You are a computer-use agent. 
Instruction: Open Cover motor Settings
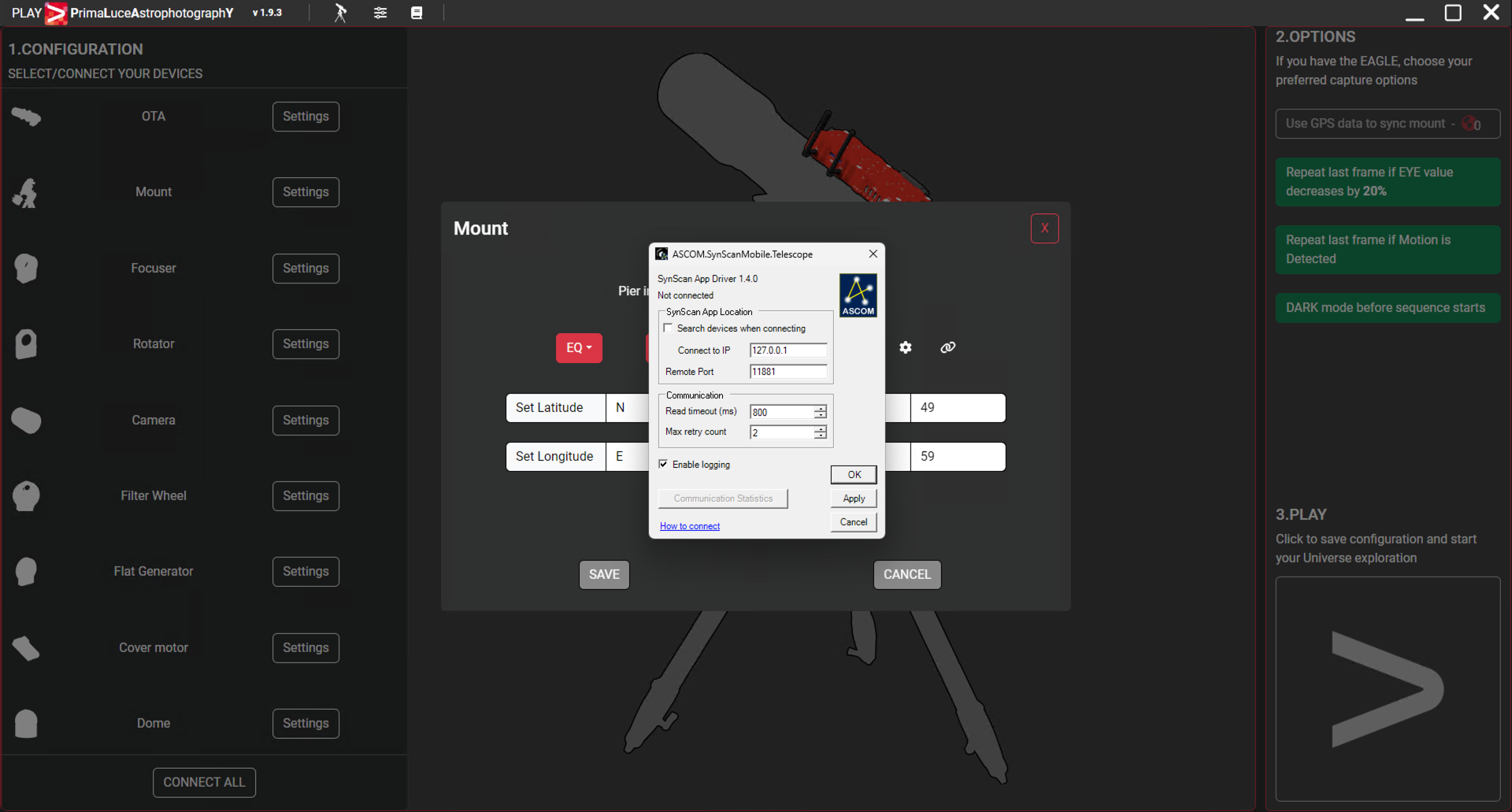point(306,648)
